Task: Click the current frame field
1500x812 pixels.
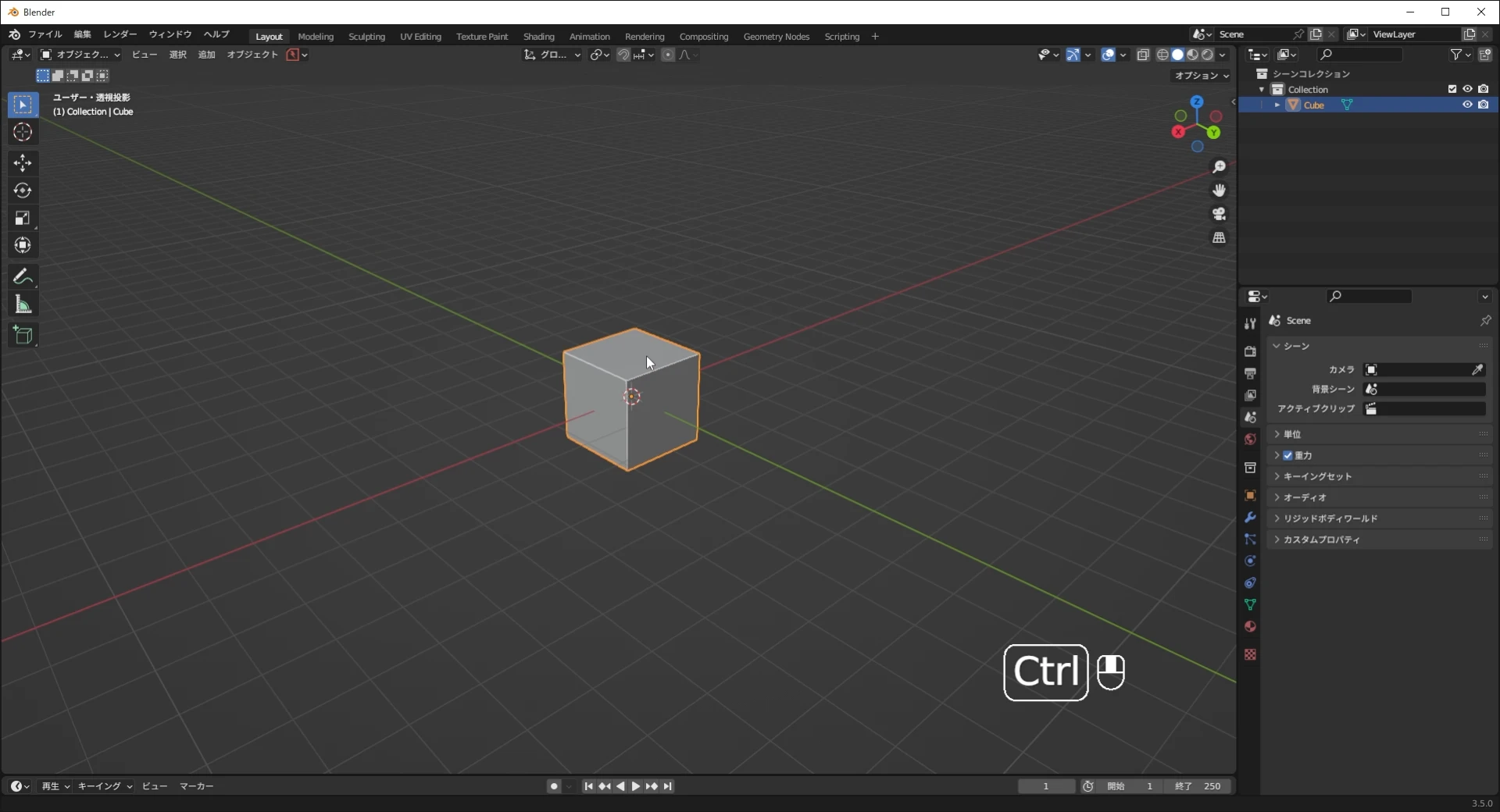Action: [x=1046, y=786]
